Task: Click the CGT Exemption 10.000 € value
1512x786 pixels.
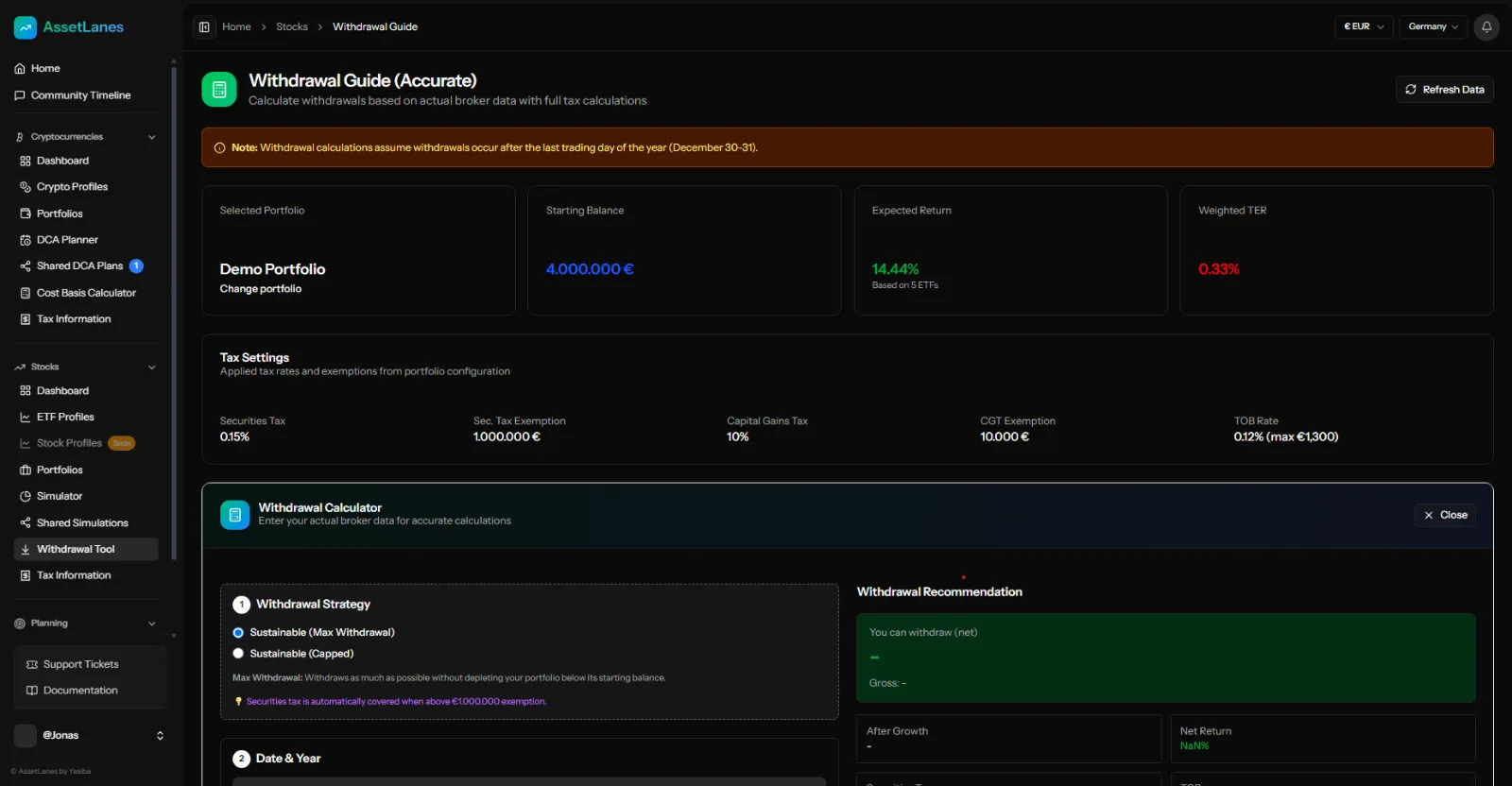Action: (1005, 437)
